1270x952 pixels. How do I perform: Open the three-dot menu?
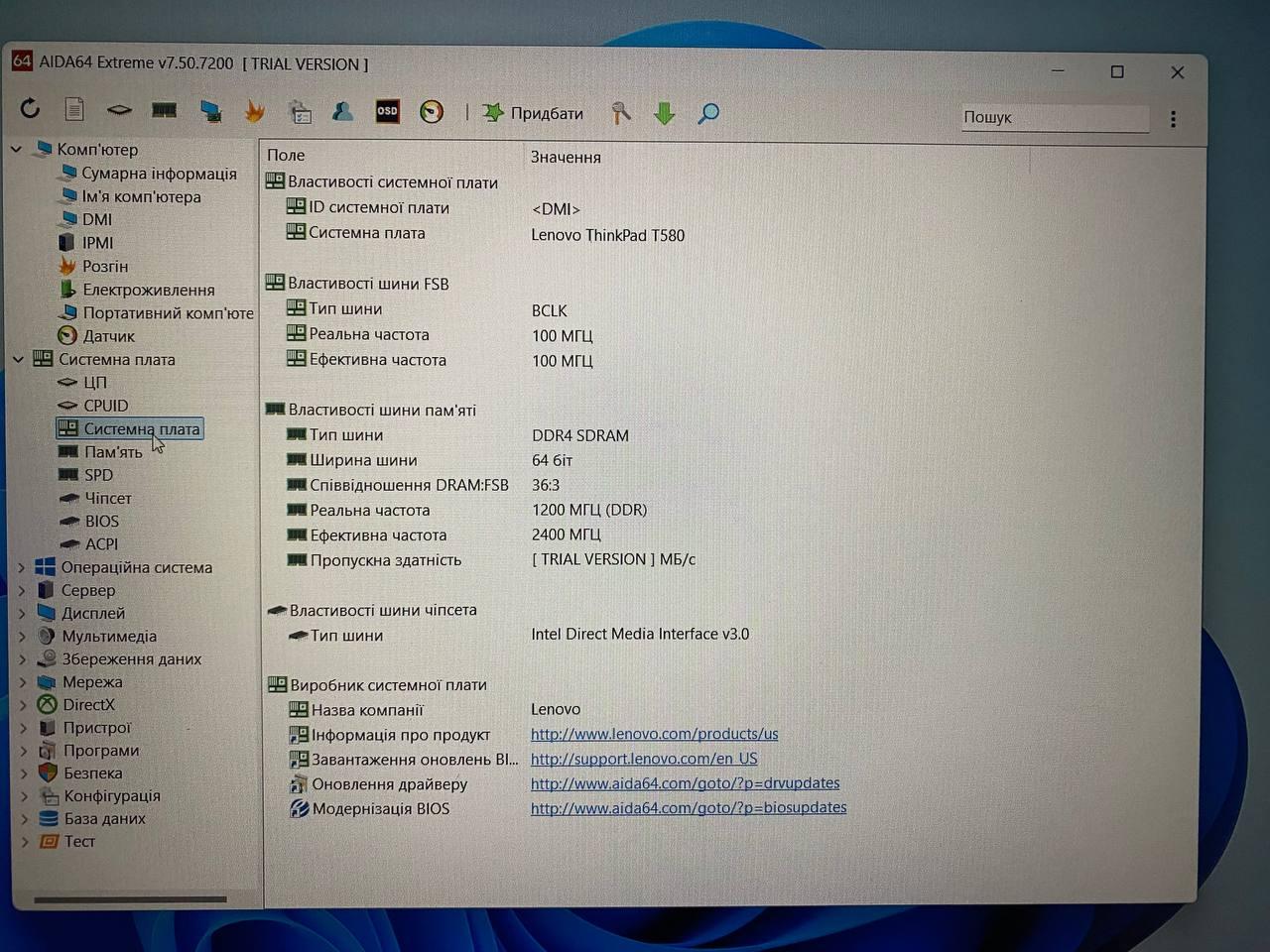(1173, 119)
